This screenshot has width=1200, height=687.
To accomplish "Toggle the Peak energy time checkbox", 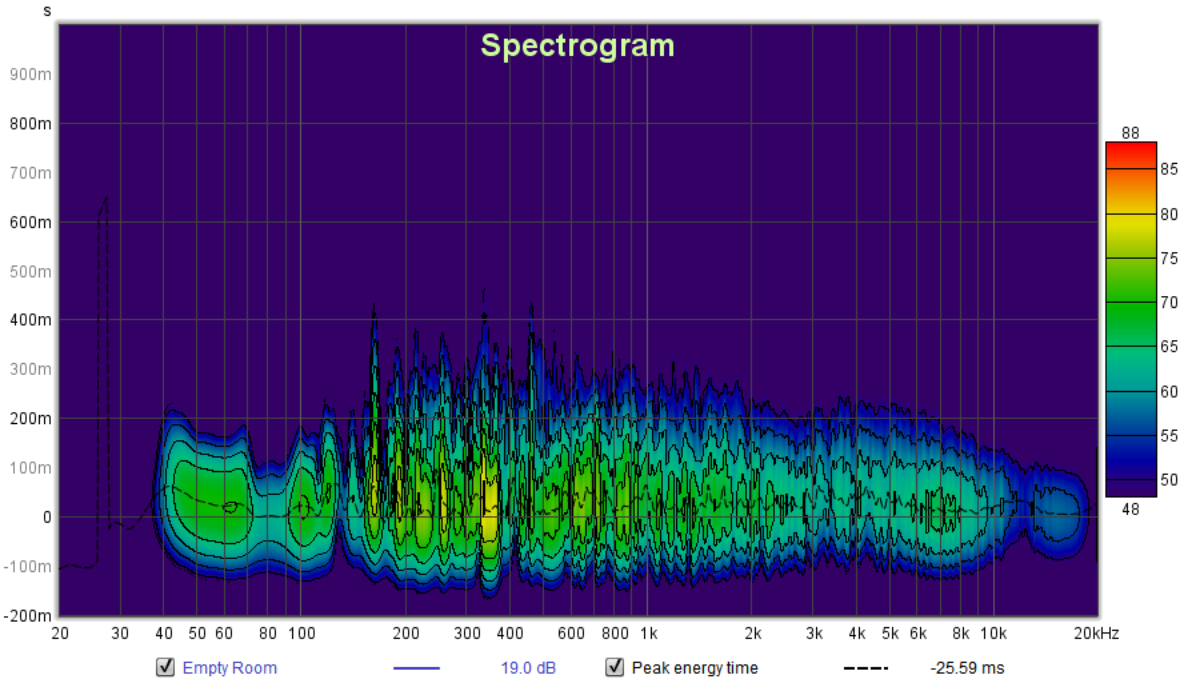I will click(x=615, y=668).
